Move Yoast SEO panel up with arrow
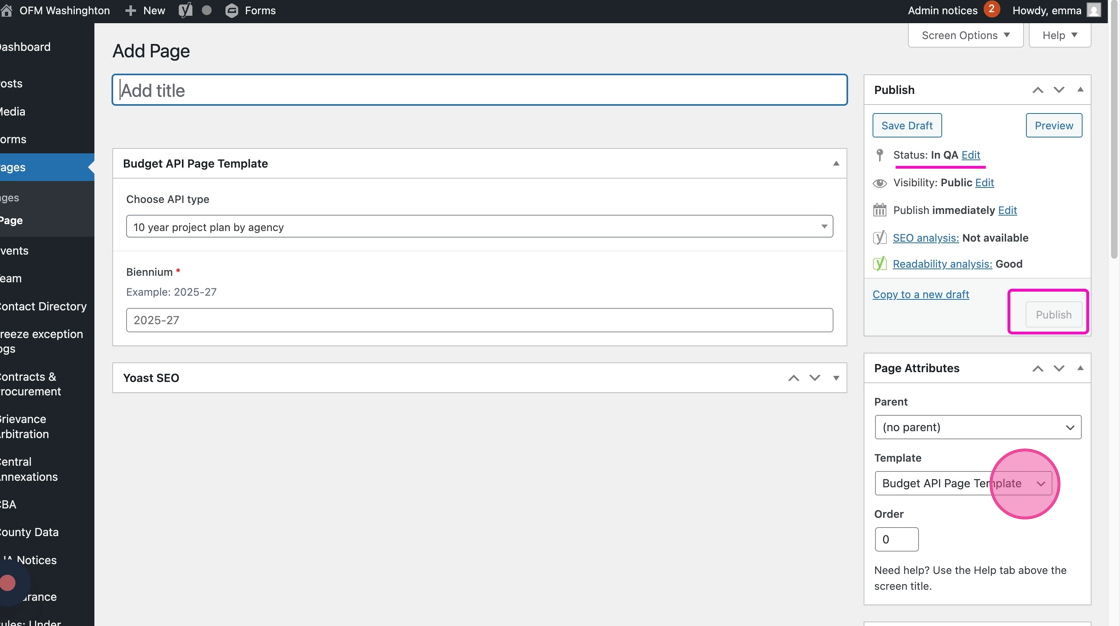This screenshot has width=1120, height=626. [x=793, y=378]
